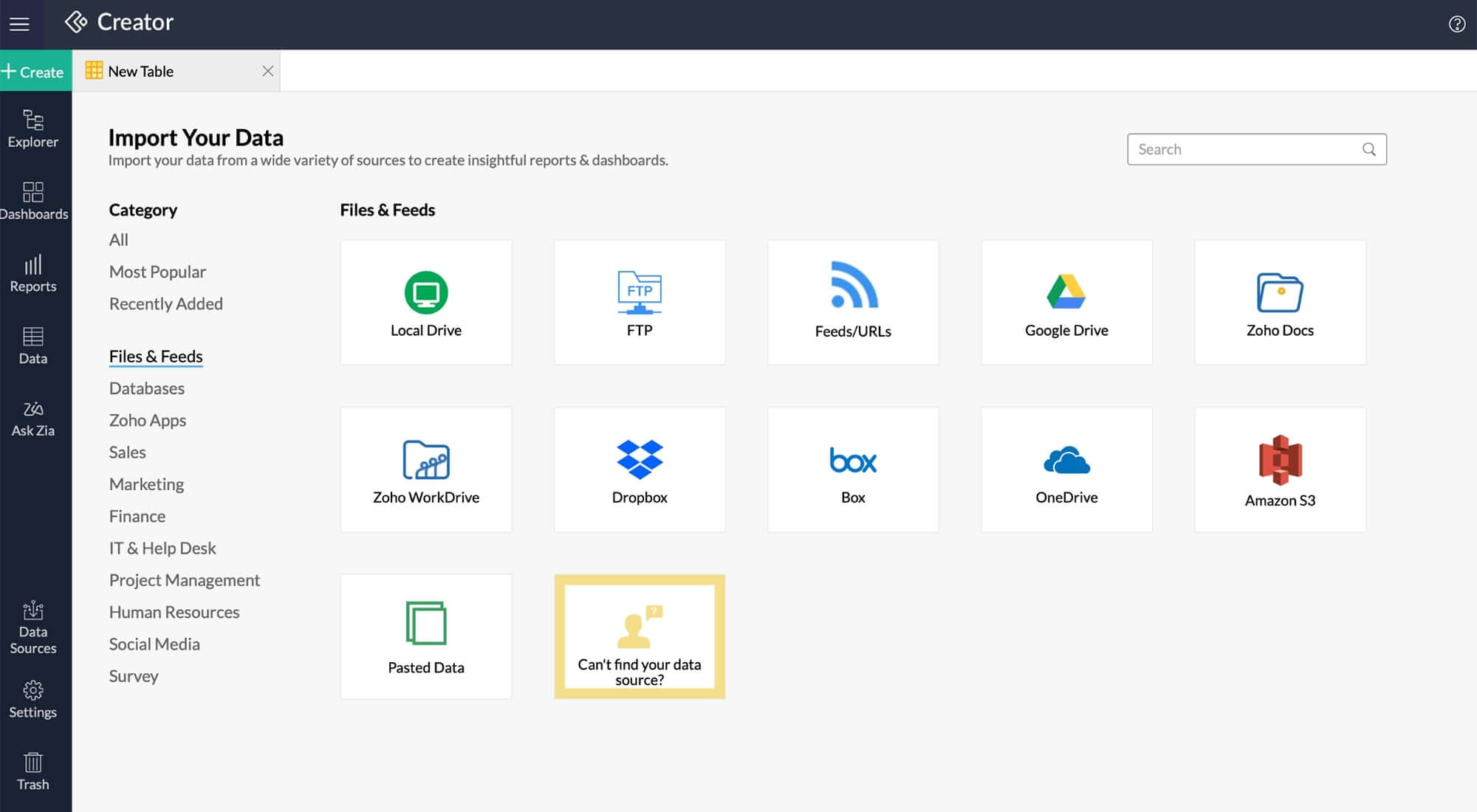
Task: Click Can't find your data source tile
Action: click(x=640, y=636)
